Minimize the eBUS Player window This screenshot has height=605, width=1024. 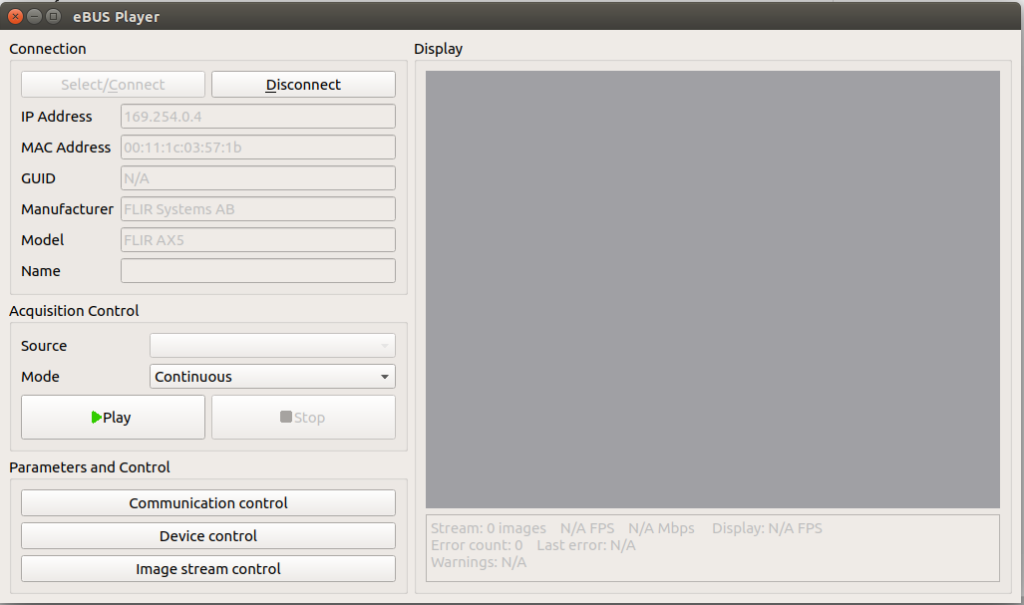click(35, 16)
